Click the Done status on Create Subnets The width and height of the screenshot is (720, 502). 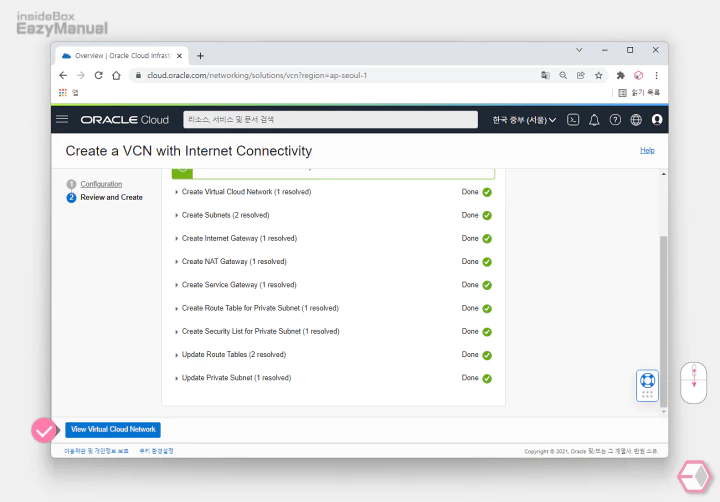470,215
